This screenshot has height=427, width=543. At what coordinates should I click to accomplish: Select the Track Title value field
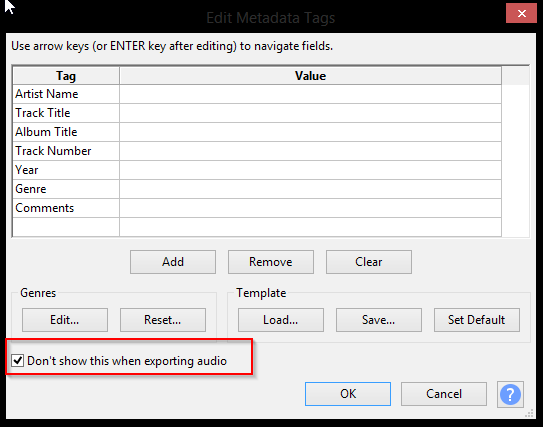pyautogui.click(x=310, y=113)
